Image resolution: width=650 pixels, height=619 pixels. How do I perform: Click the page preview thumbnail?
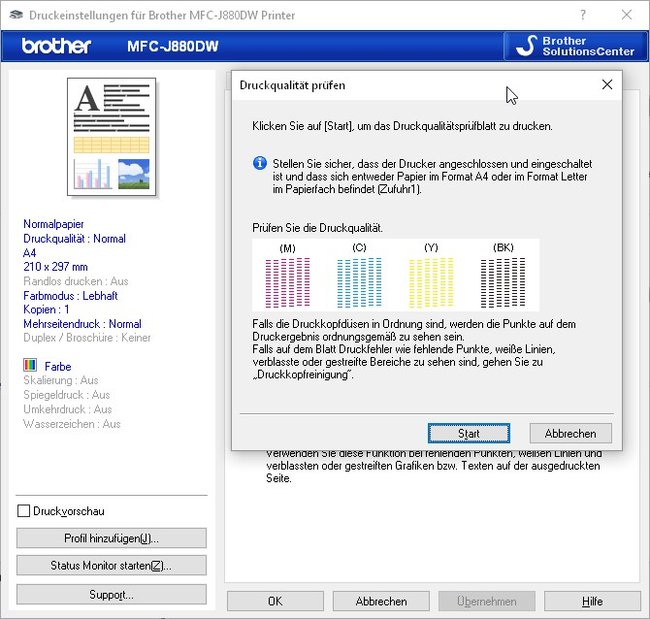[112, 136]
